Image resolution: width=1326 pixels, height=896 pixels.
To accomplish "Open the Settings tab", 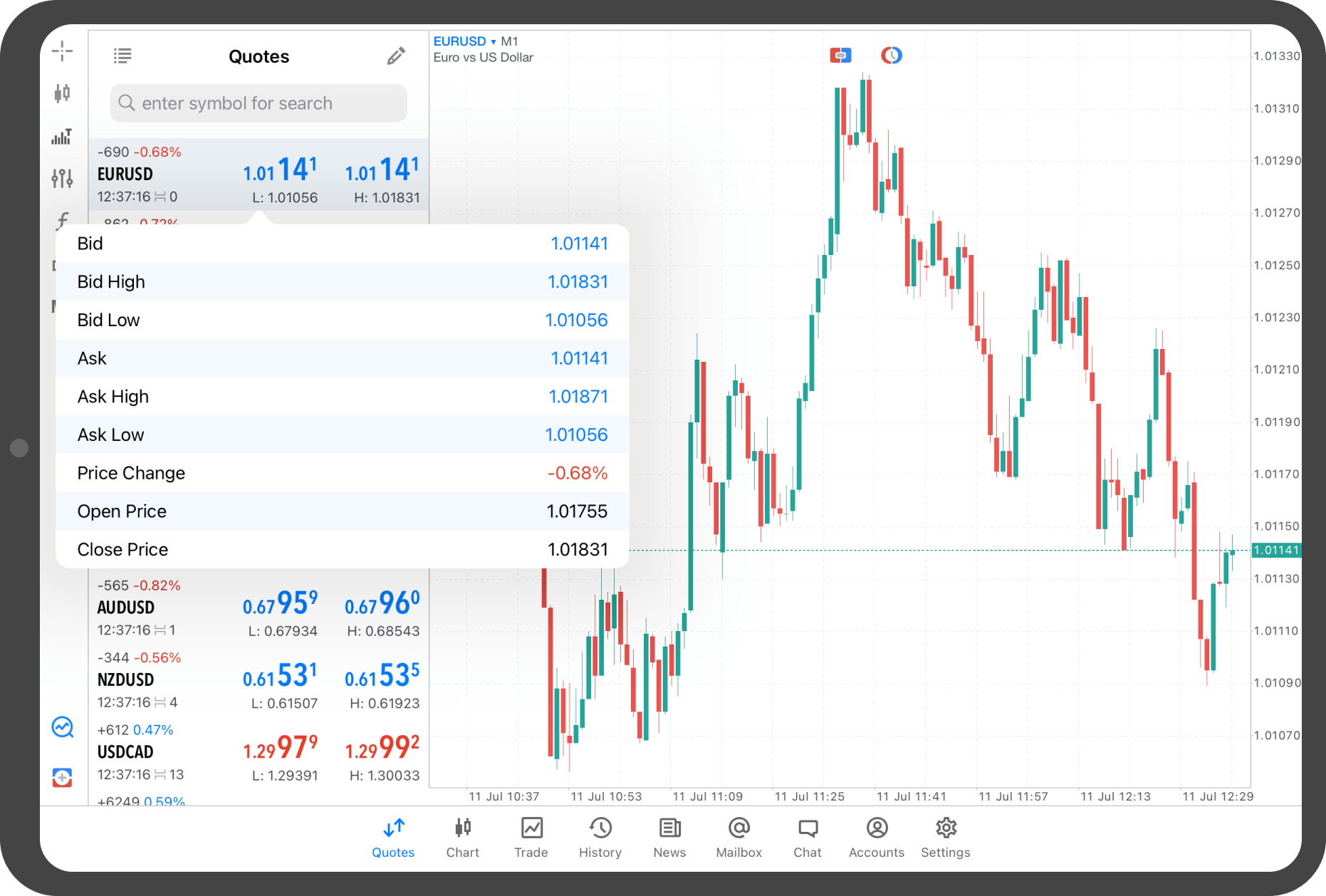I will click(x=945, y=837).
